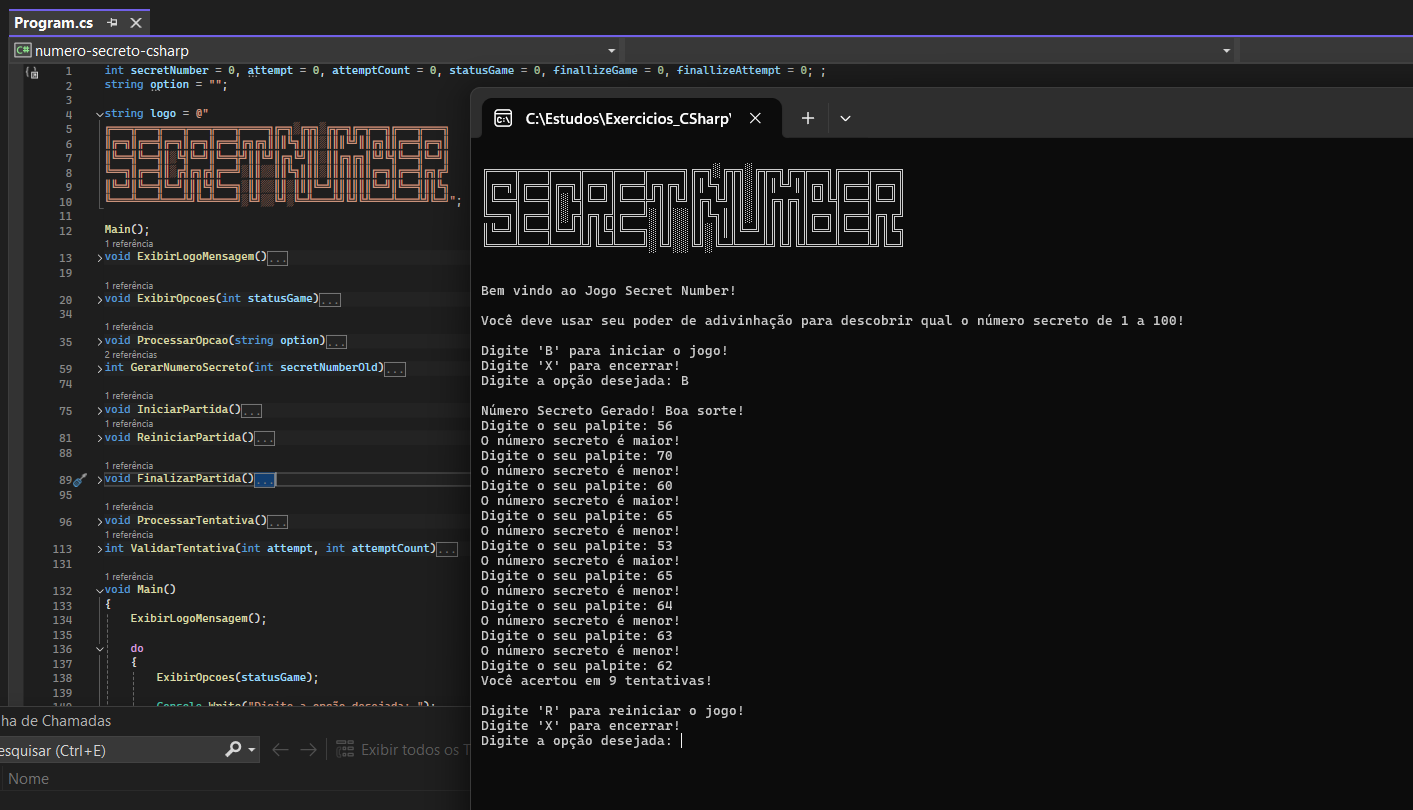This screenshot has height=810, width=1413.
Task: Click the ellipsis box after ProcessarOpcao(string option)
Action: pyautogui.click(x=337, y=342)
